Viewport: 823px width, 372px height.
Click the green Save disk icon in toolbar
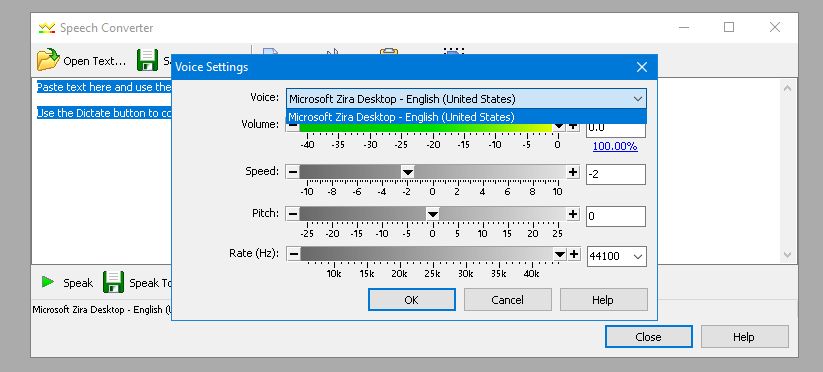click(x=147, y=60)
